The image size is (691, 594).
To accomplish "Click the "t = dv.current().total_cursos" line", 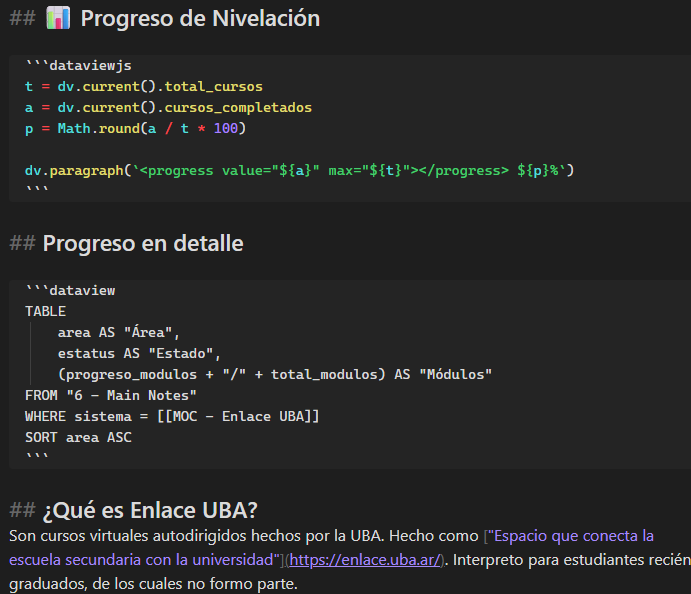I will [144, 86].
